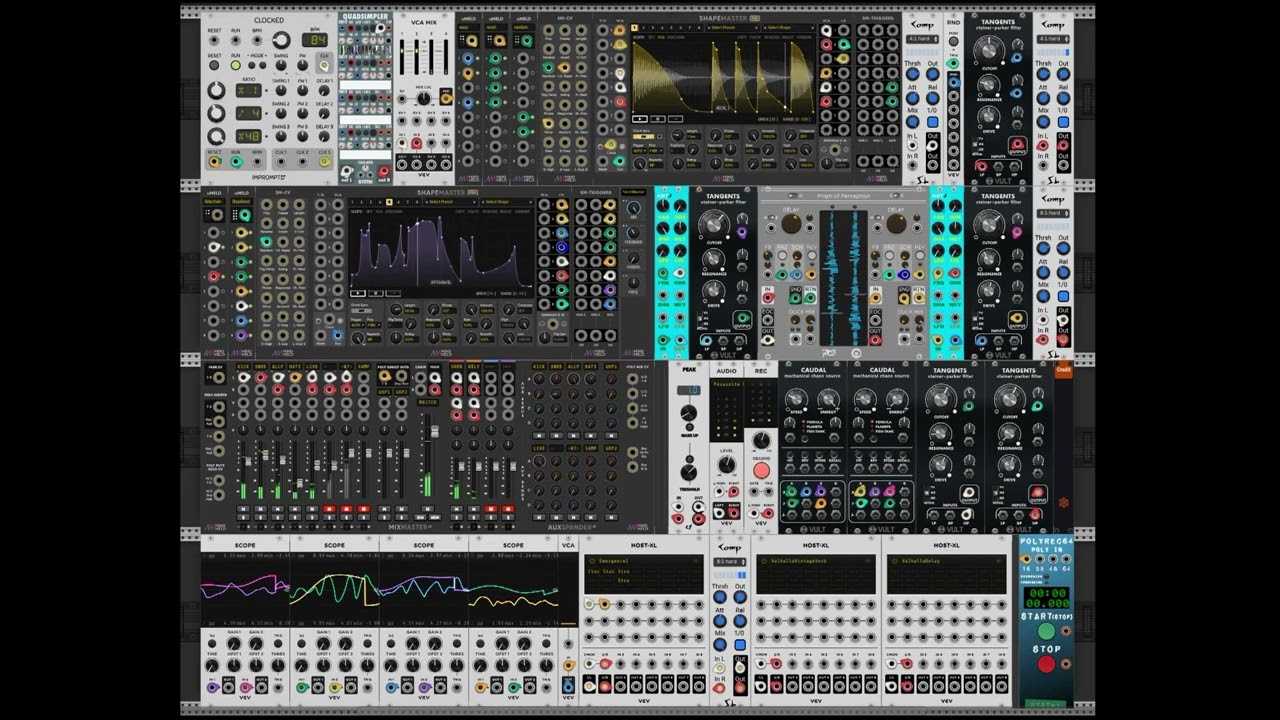The image size is (1280, 720).
Task: Click the left DELAY knob on Prism of Perception
Action: (792, 224)
